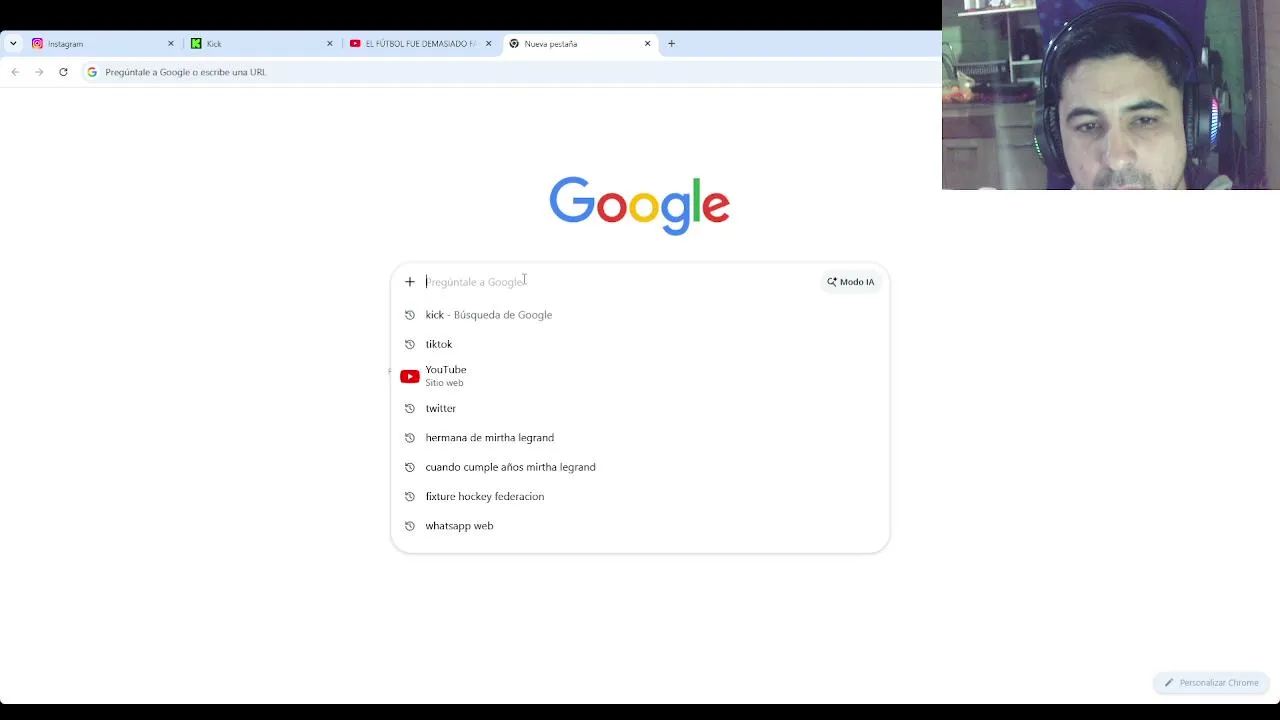The width and height of the screenshot is (1280, 720).
Task: Choose the whatsapp web suggestion
Action: point(640,526)
